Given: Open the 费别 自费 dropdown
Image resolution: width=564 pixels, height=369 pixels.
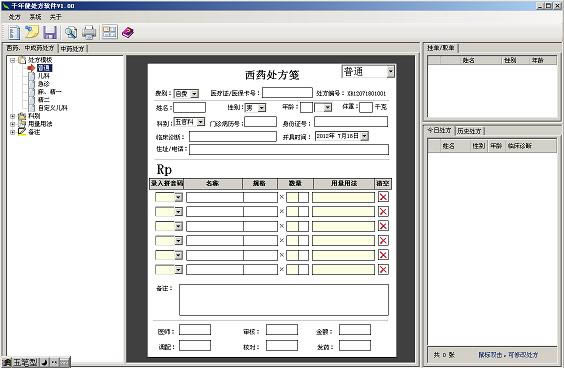Looking at the screenshot, I should (x=194, y=94).
